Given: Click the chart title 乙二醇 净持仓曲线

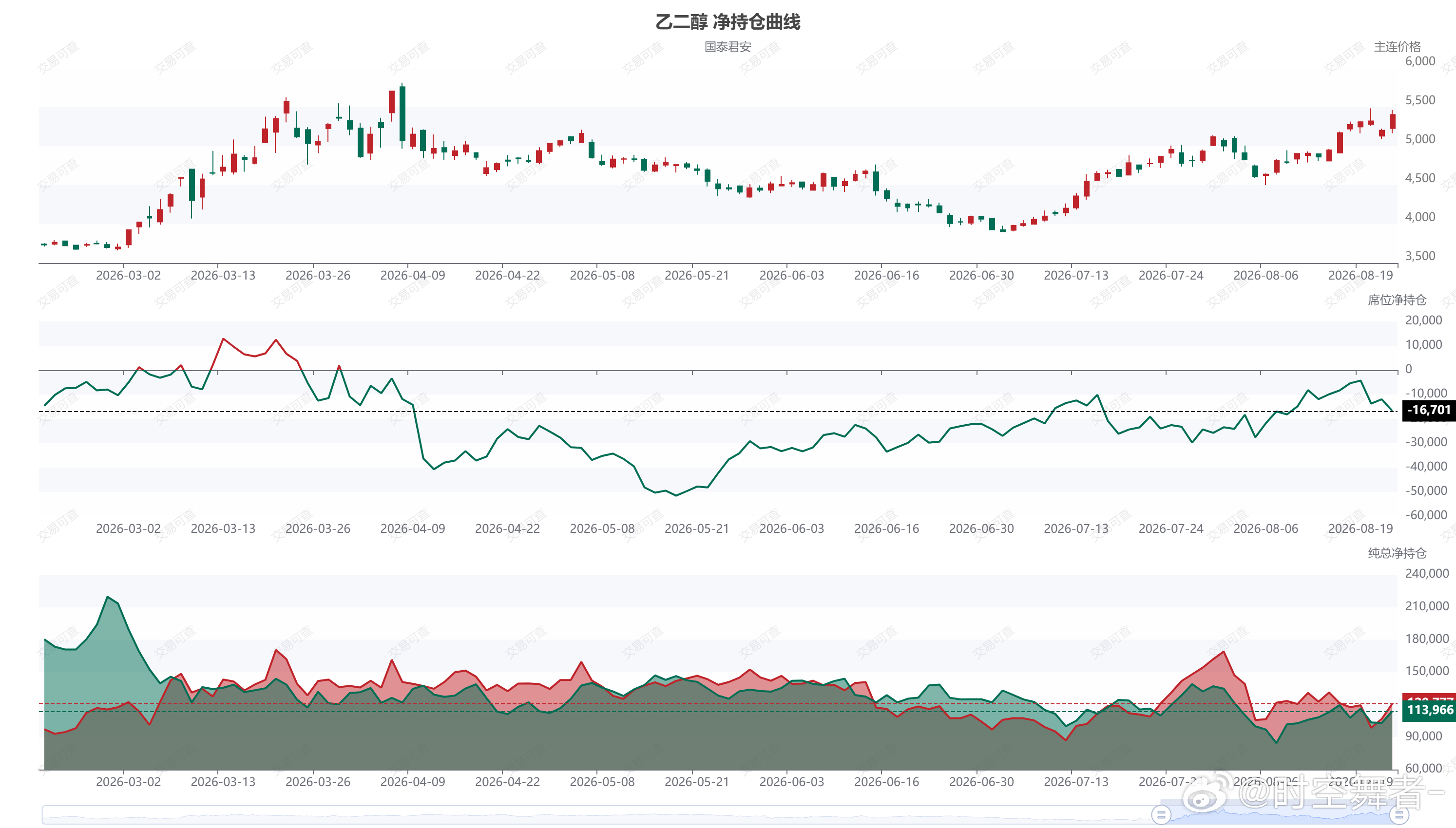Looking at the screenshot, I should (x=728, y=21).
